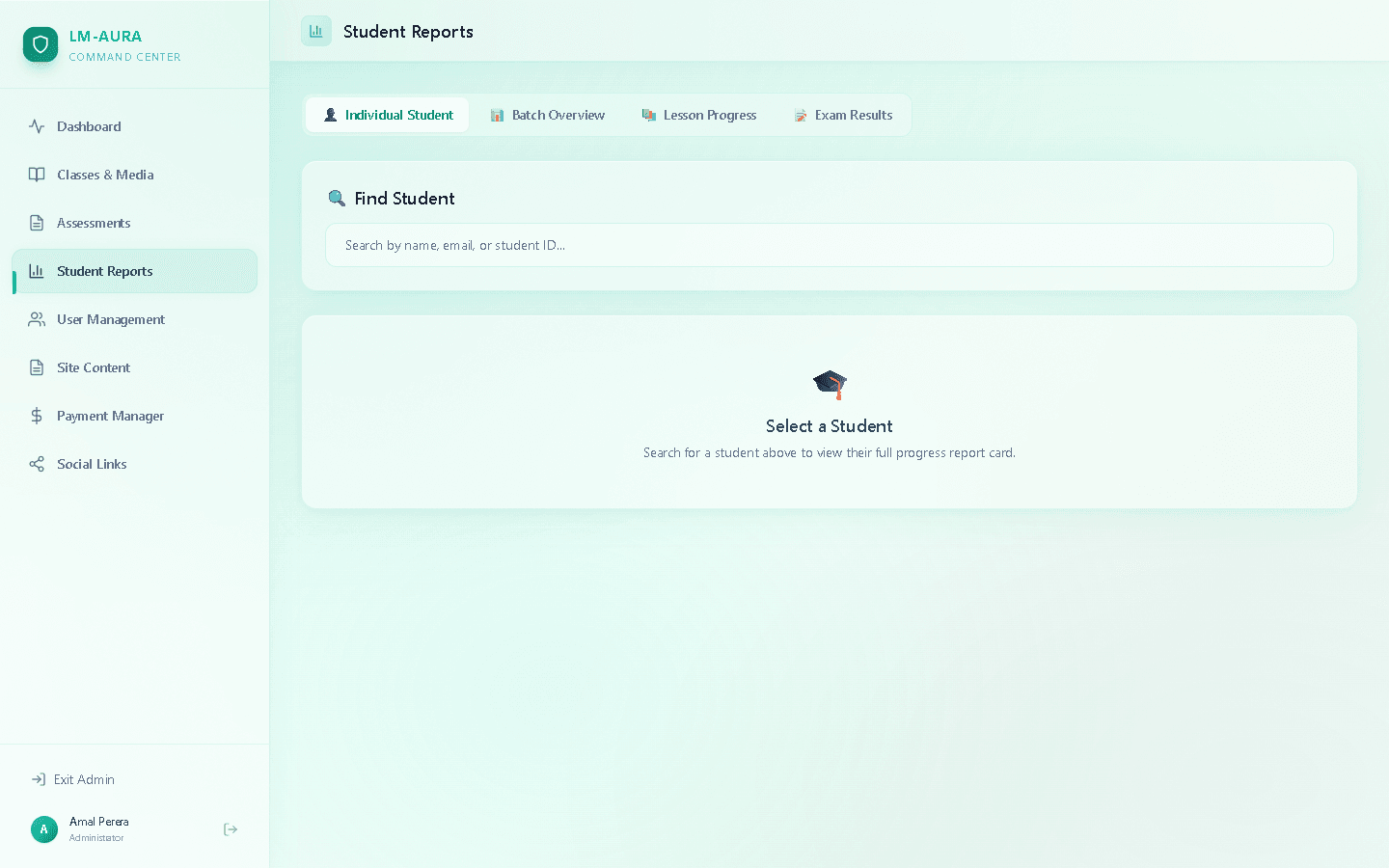Viewport: 1389px width, 868px height.
Task: Click the 'Search for a student above' hint text
Action: 830,452
